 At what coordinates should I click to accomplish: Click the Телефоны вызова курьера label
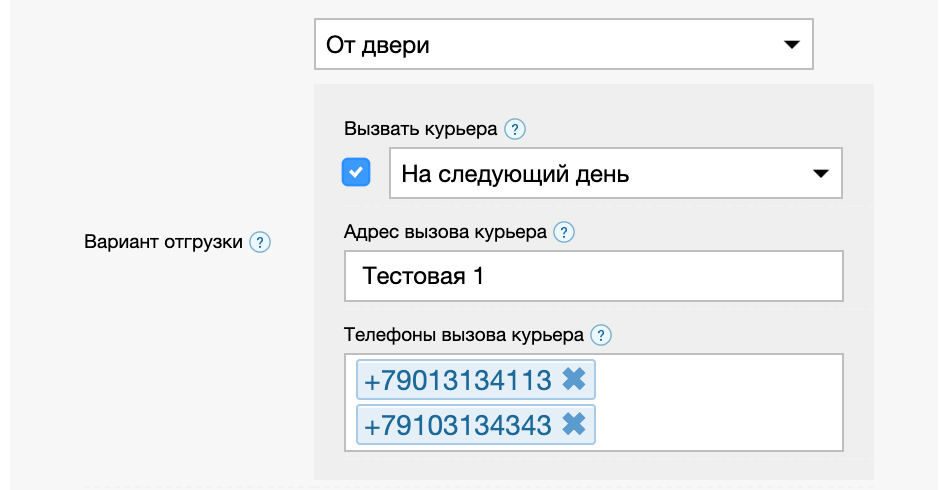[x=464, y=335]
